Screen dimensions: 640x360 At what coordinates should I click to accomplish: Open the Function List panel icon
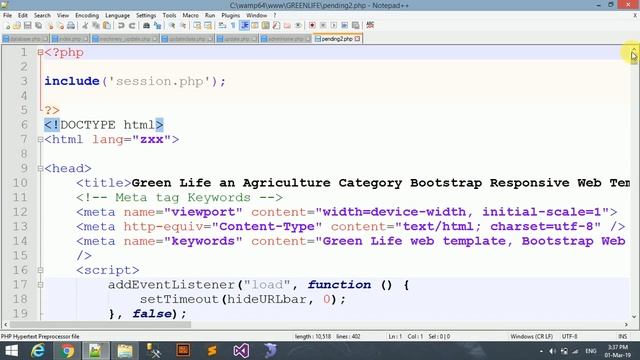[x=276, y=25]
